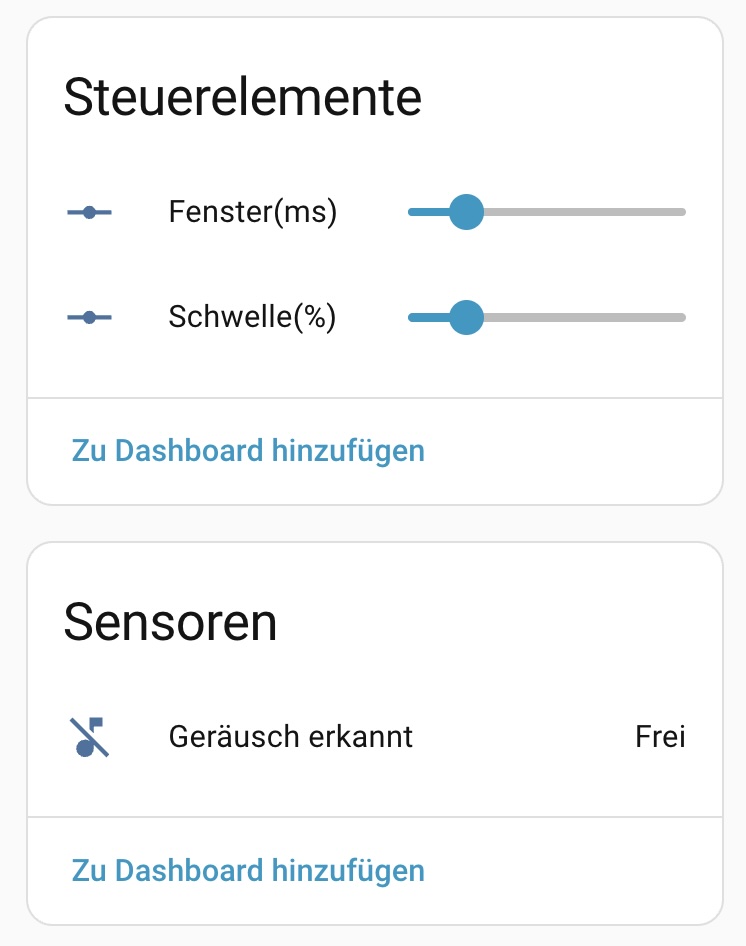Click the midpoint of the Schwelle(%) slider track
Screen dimensions: 746x946
547,318
